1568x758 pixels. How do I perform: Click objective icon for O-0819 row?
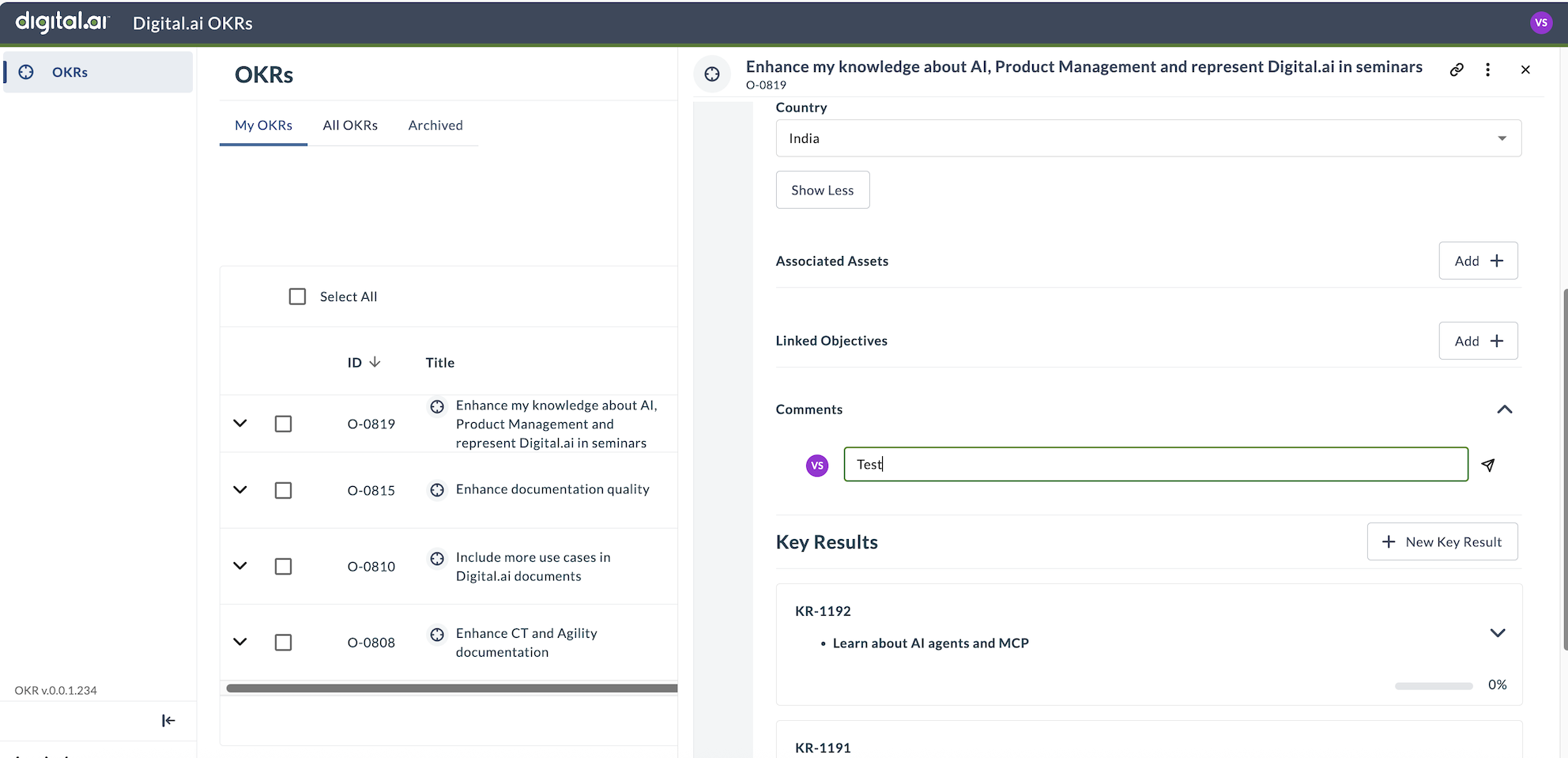[x=437, y=406]
